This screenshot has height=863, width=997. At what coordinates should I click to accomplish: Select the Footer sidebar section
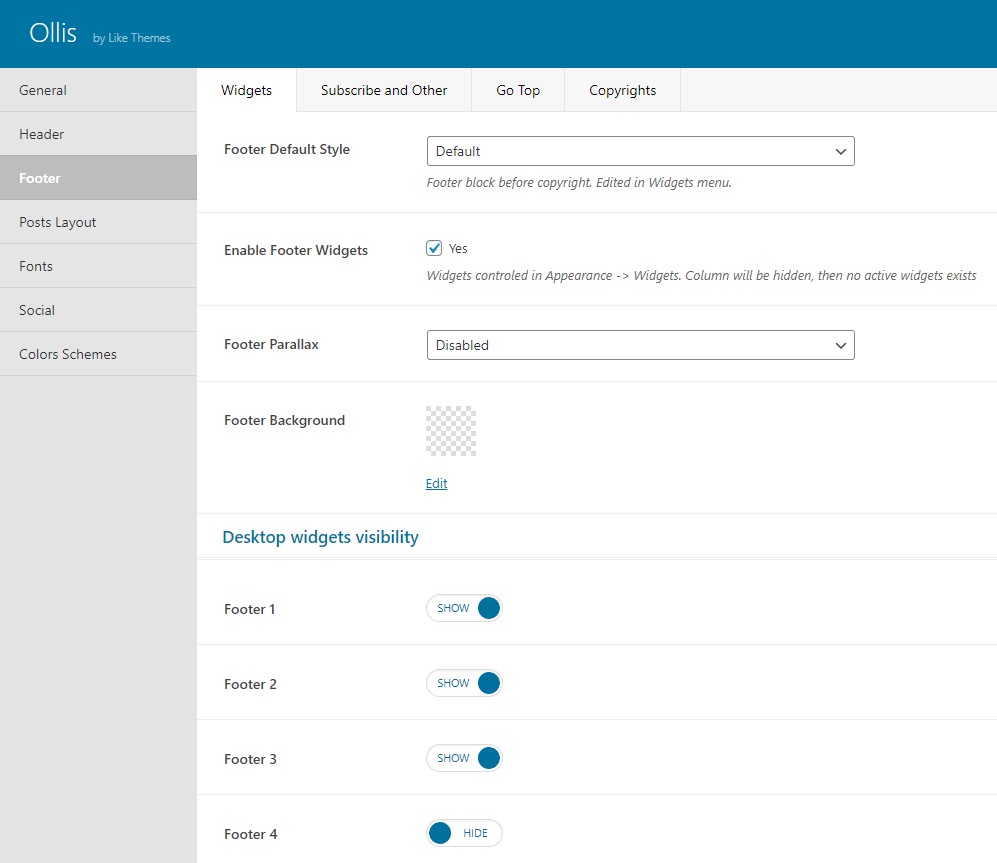click(x=98, y=178)
